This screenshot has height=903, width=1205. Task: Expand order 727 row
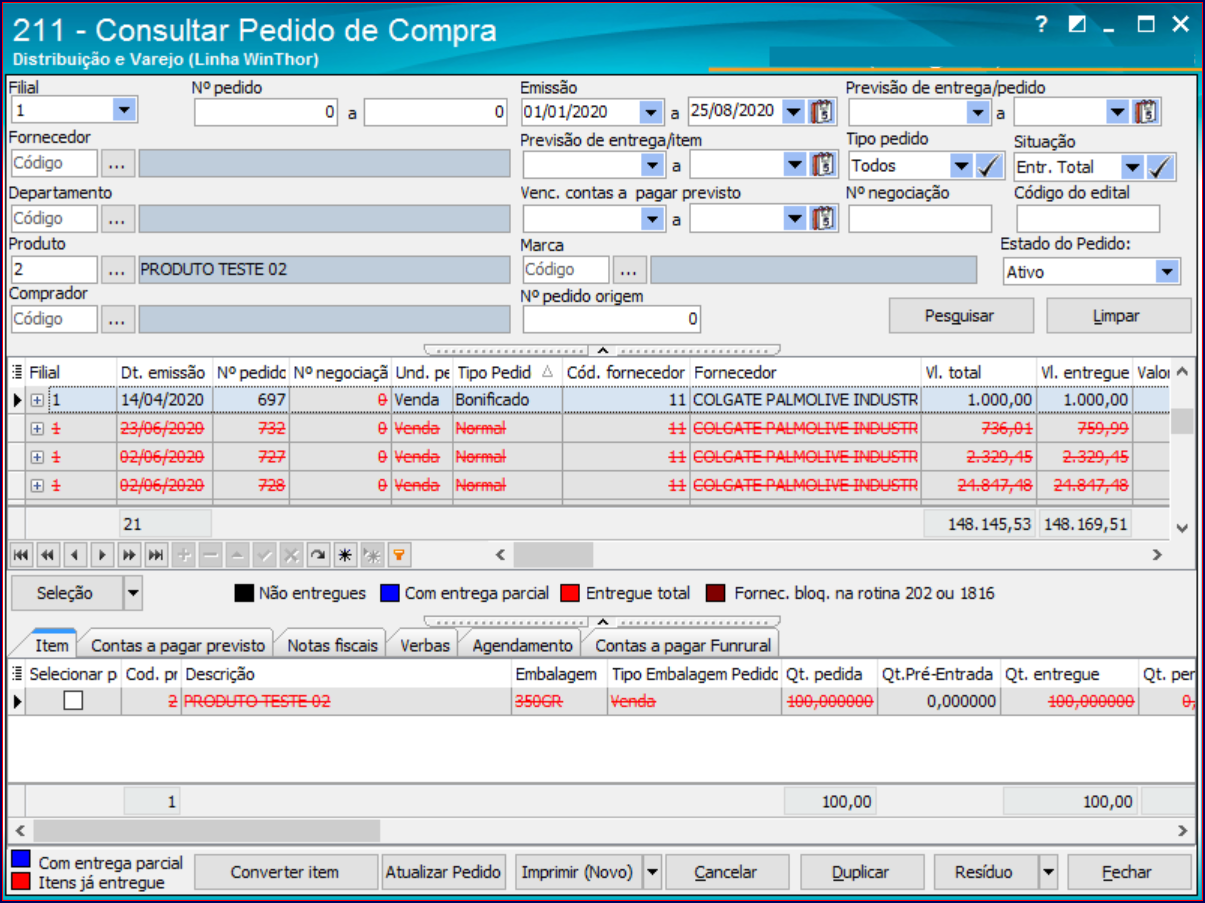tap(37, 457)
